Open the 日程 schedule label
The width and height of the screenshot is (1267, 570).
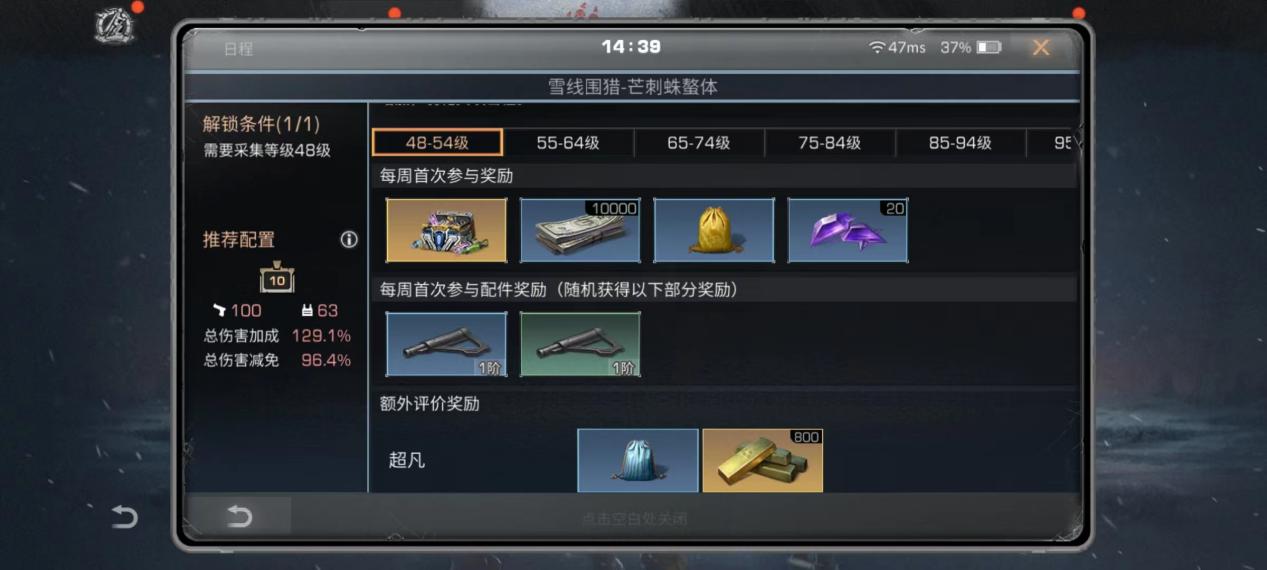pyautogui.click(x=238, y=49)
